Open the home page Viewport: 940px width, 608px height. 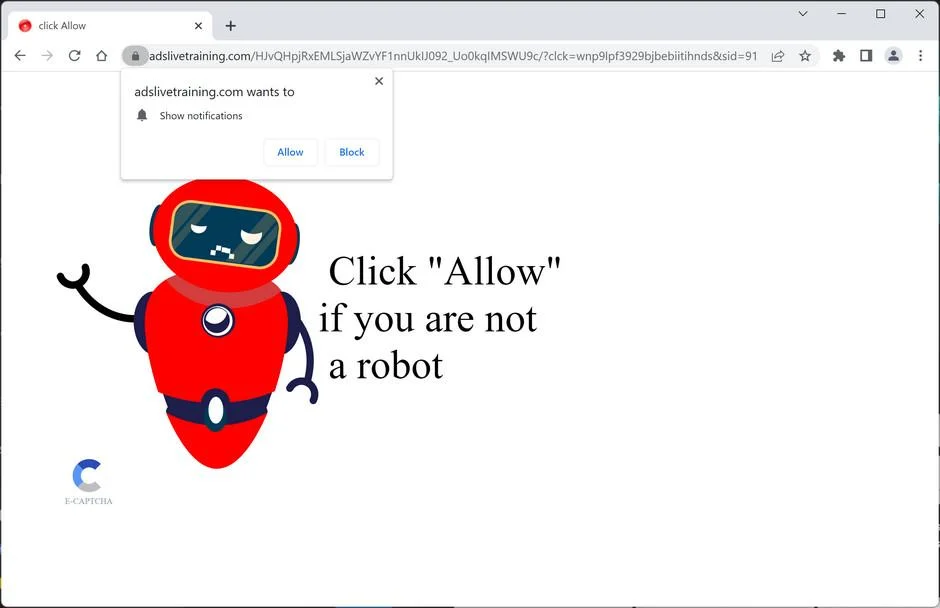pos(101,56)
